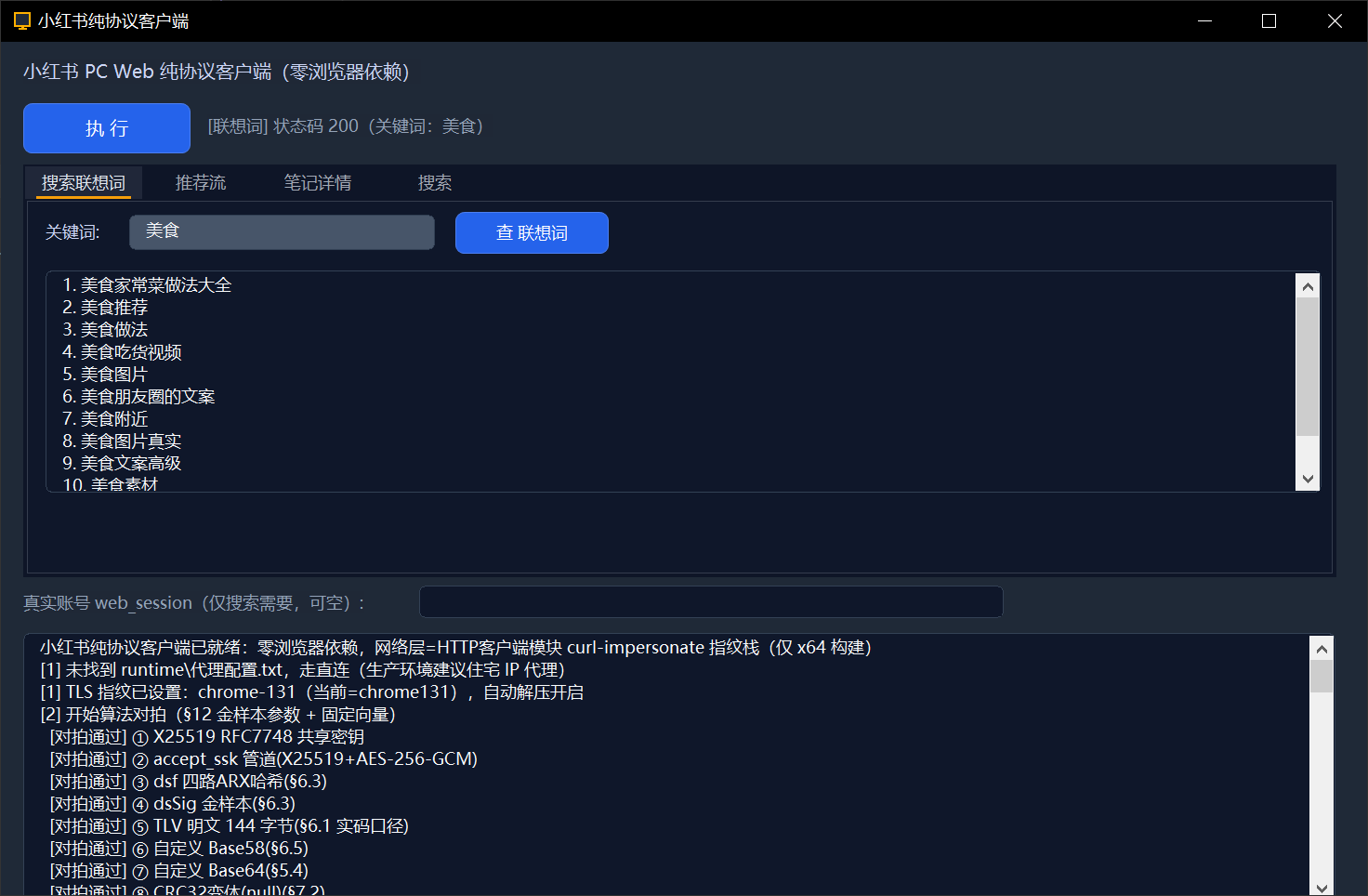Select result 美食推荐
This screenshot has width=1368, height=896.
coord(105,308)
